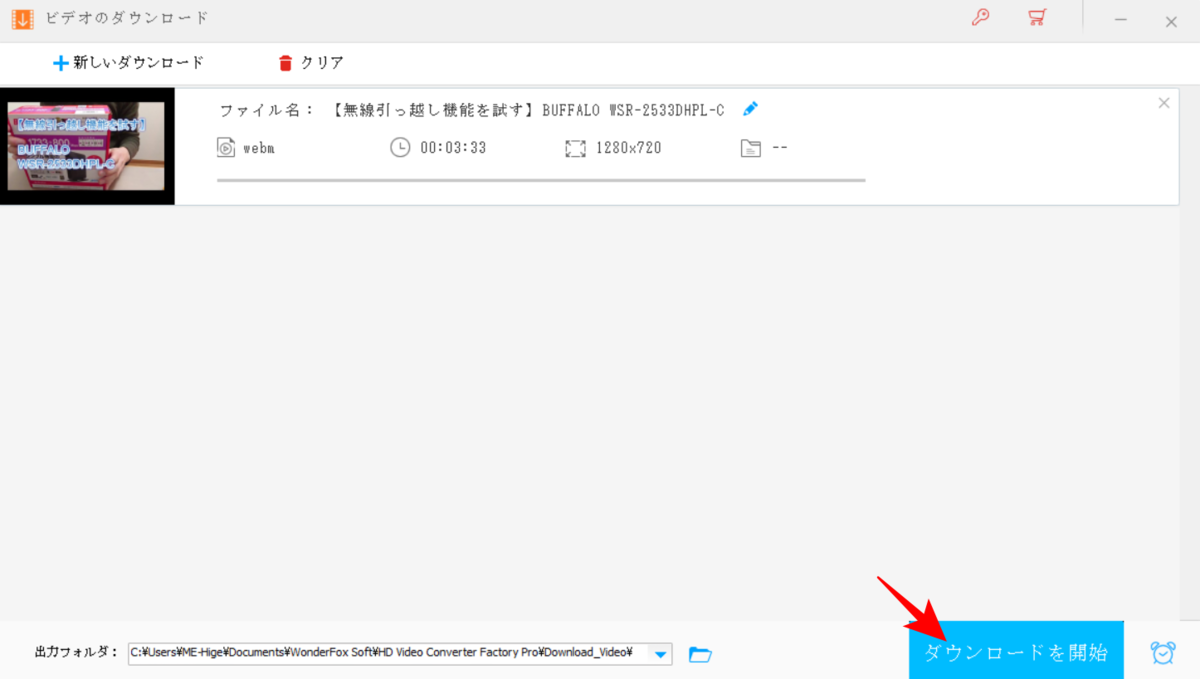Click the webm format icon

[x=226, y=148]
